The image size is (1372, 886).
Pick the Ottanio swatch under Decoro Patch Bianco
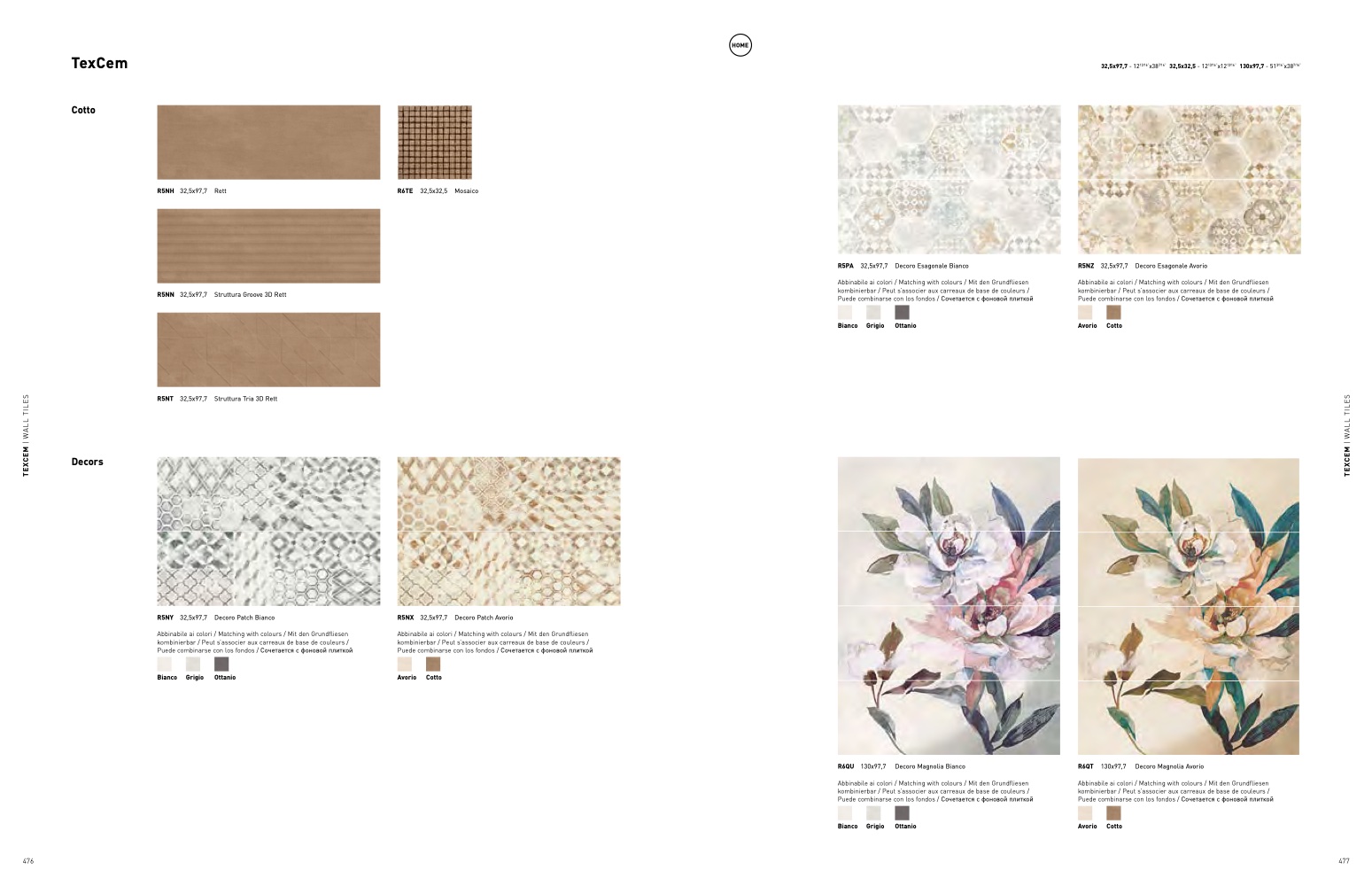[x=221, y=664]
